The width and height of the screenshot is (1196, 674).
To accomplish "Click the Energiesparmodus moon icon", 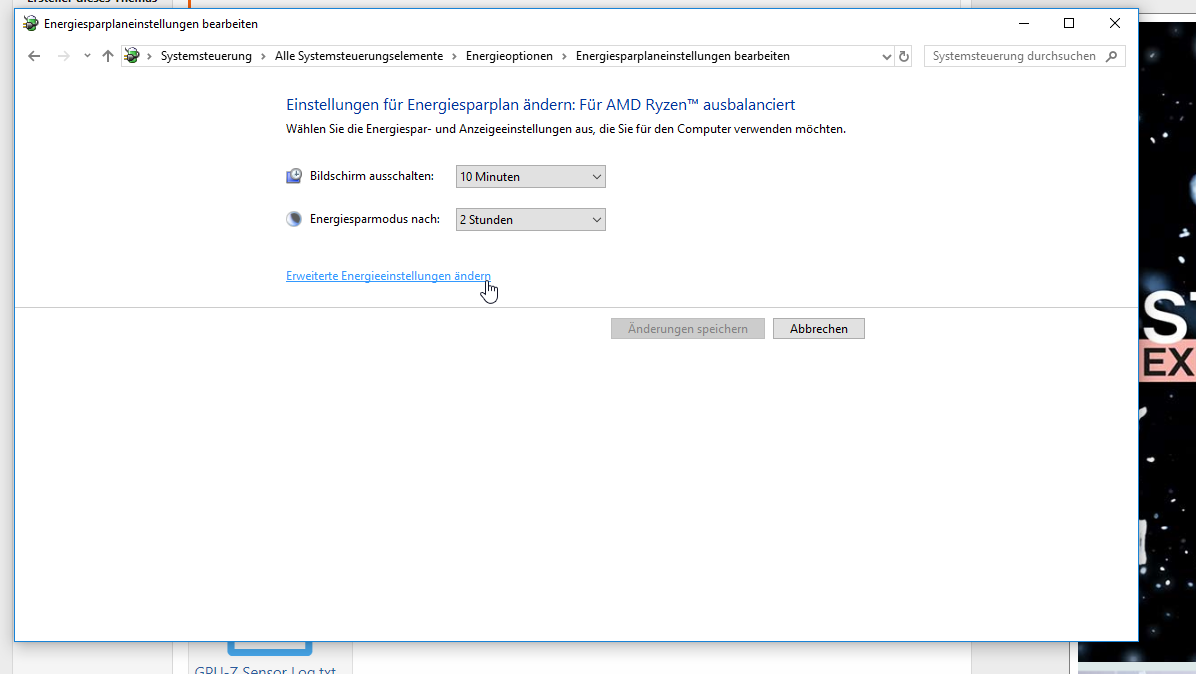I will coord(294,219).
